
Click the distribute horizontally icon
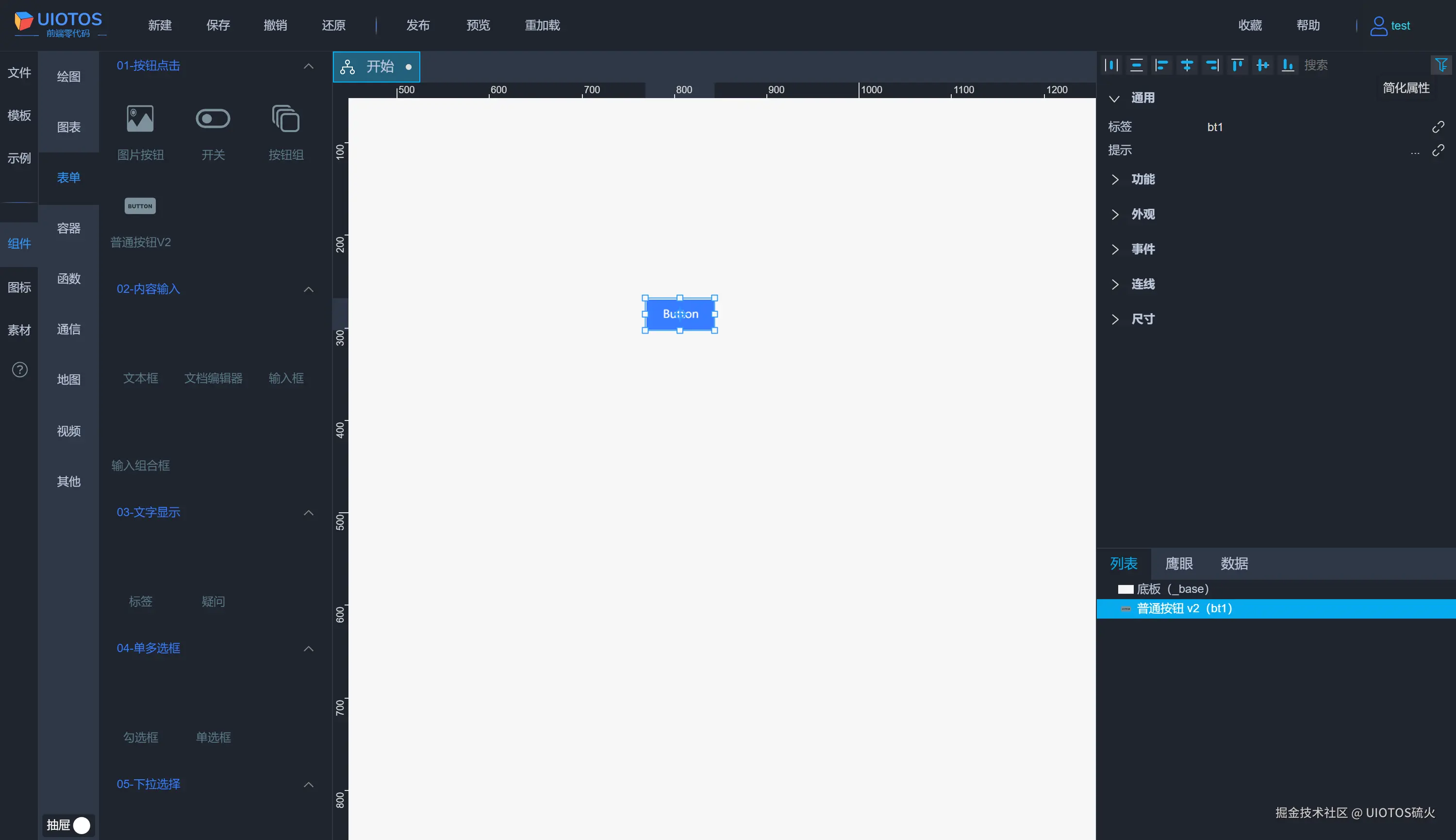coord(1111,65)
